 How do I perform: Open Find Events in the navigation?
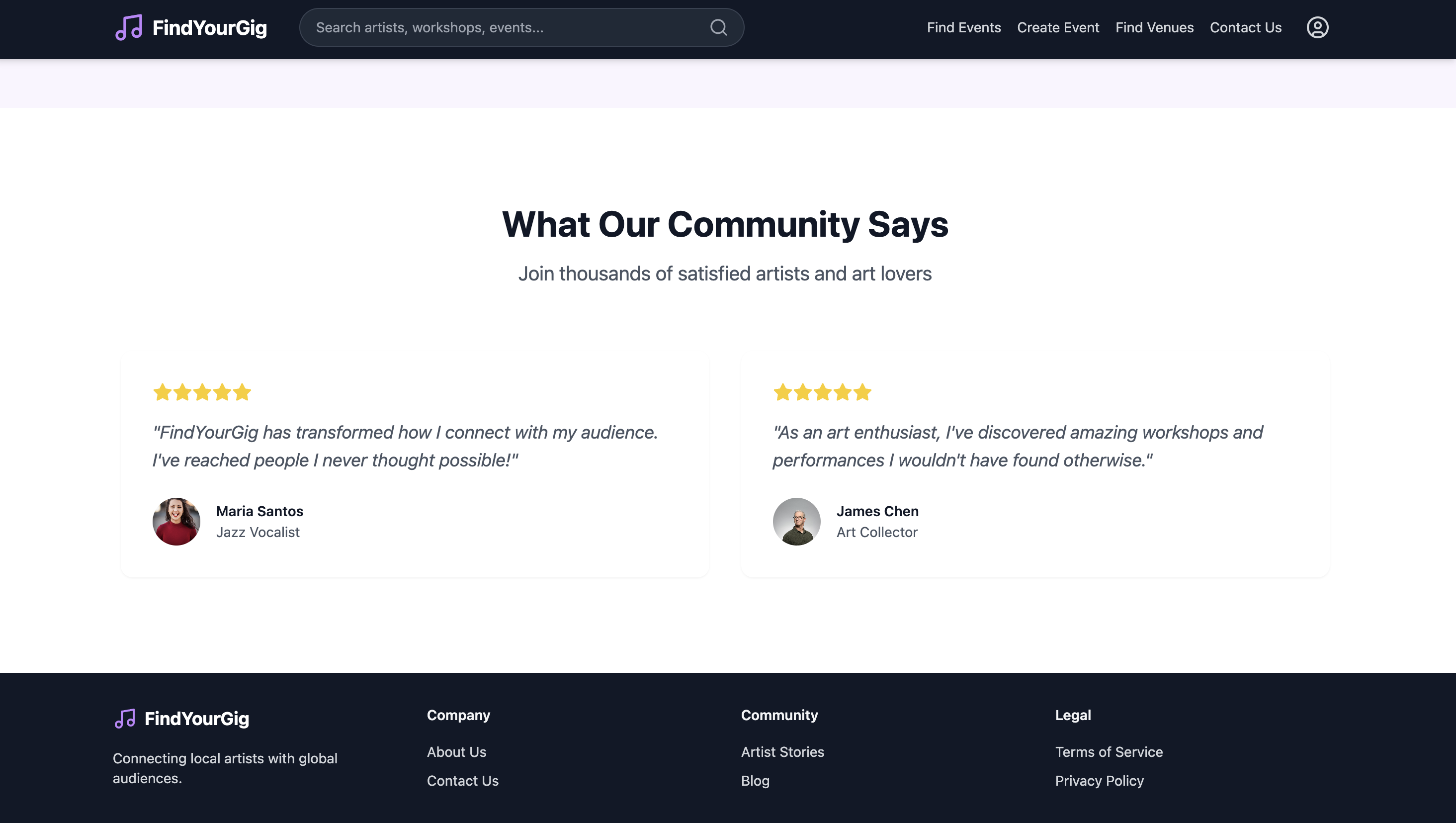click(963, 27)
